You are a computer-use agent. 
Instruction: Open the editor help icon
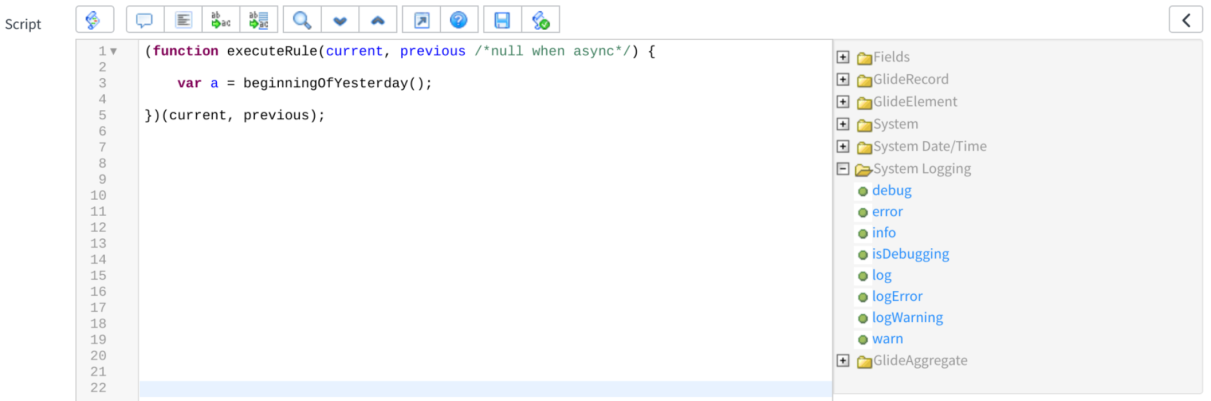point(458,19)
